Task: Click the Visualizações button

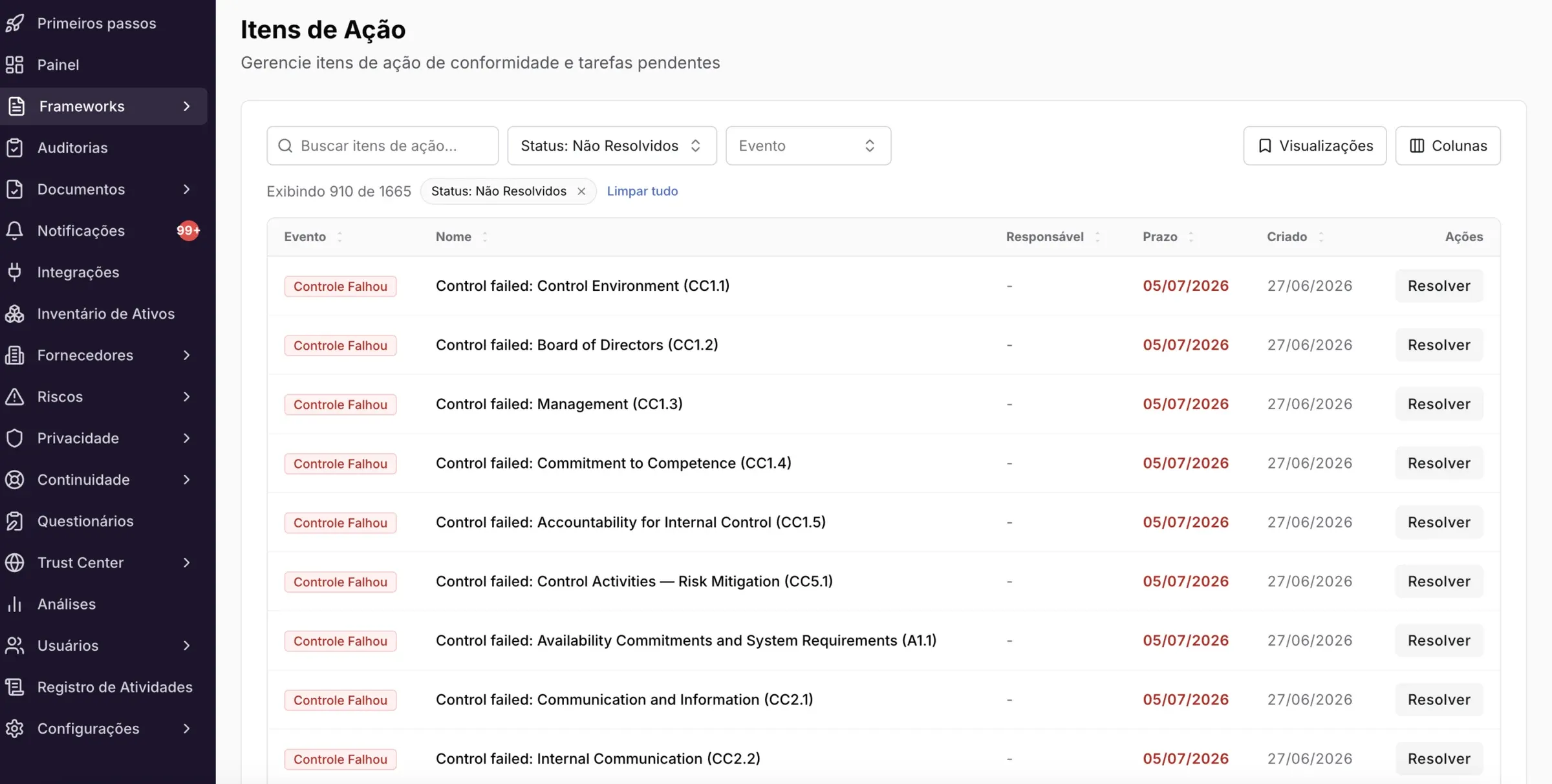Action: (x=1315, y=146)
